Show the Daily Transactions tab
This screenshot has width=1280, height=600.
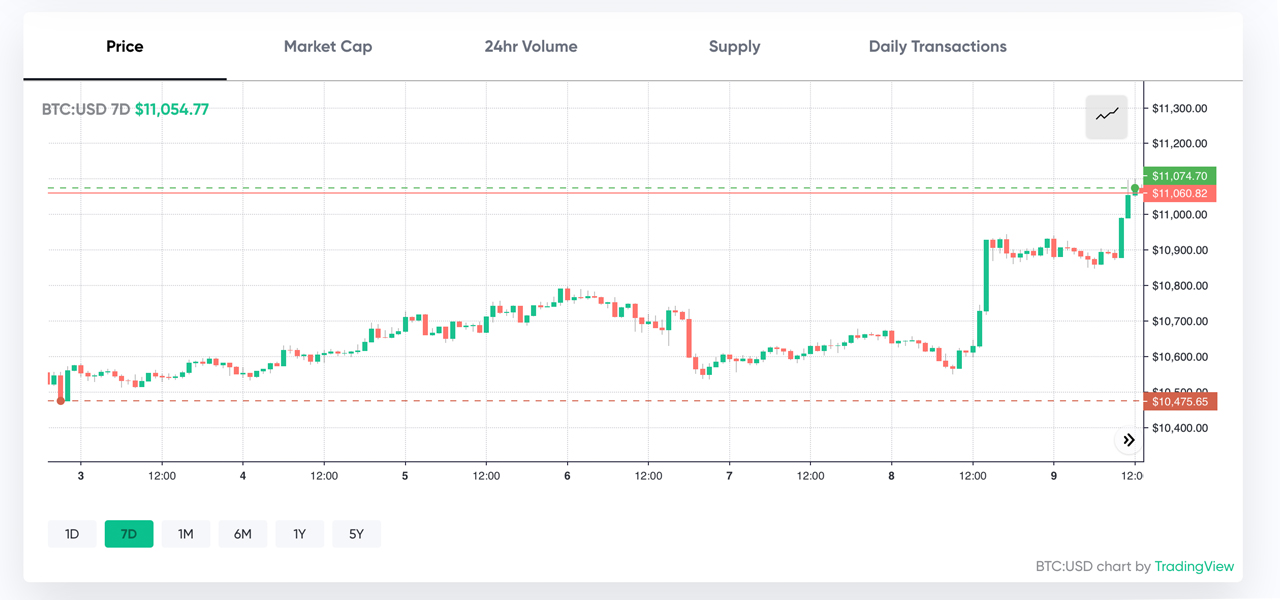(937, 47)
